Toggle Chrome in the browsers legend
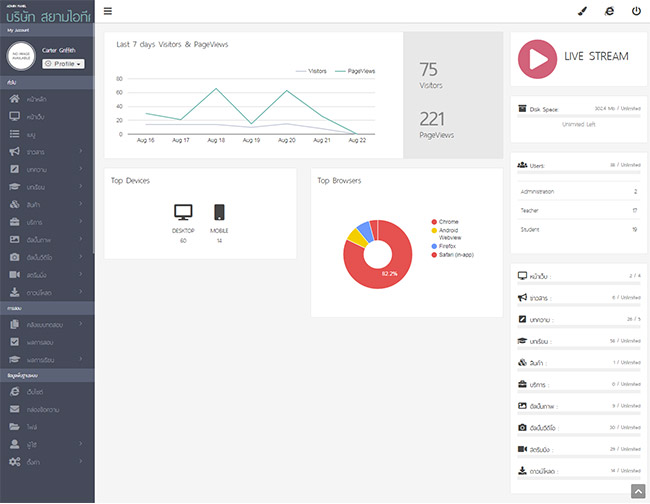Screen dimensions: 650x504 pos(445,221)
